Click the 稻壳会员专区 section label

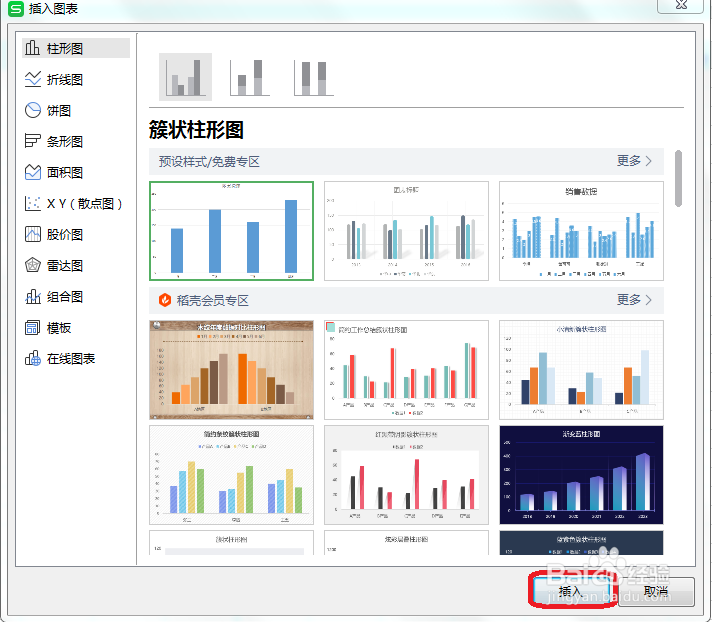(x=213, y=300)
